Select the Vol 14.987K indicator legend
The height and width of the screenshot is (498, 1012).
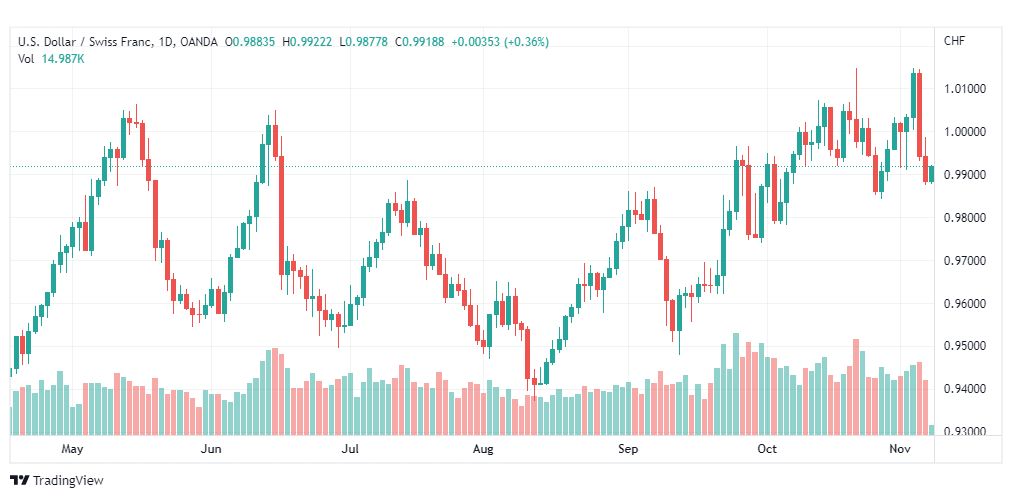click(51, 59)
